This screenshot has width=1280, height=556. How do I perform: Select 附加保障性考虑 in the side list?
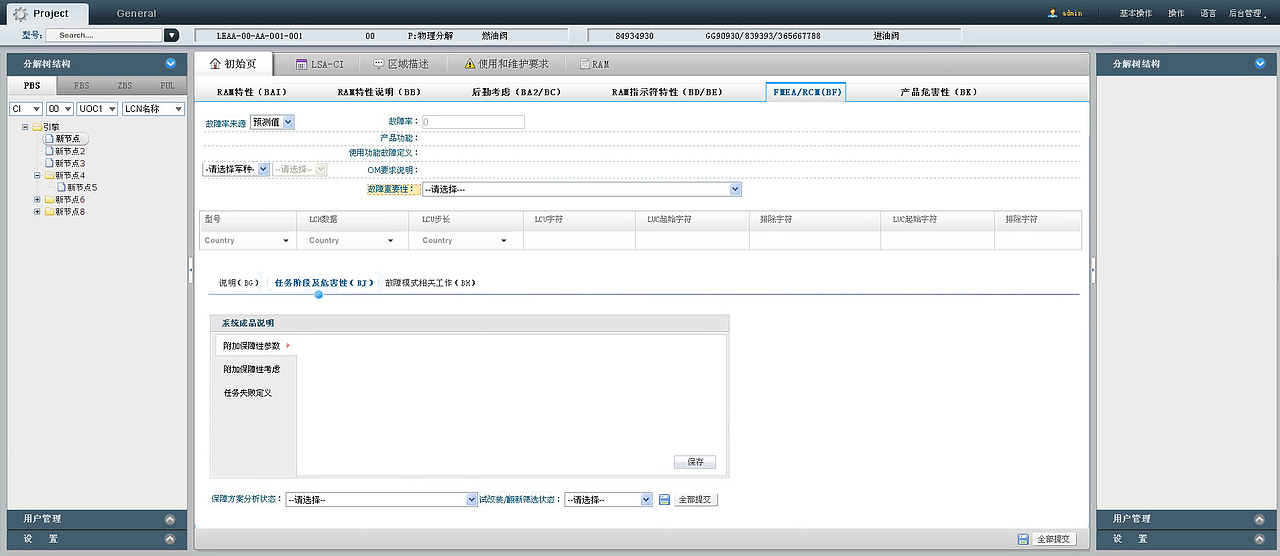click(x=252, y=369)
